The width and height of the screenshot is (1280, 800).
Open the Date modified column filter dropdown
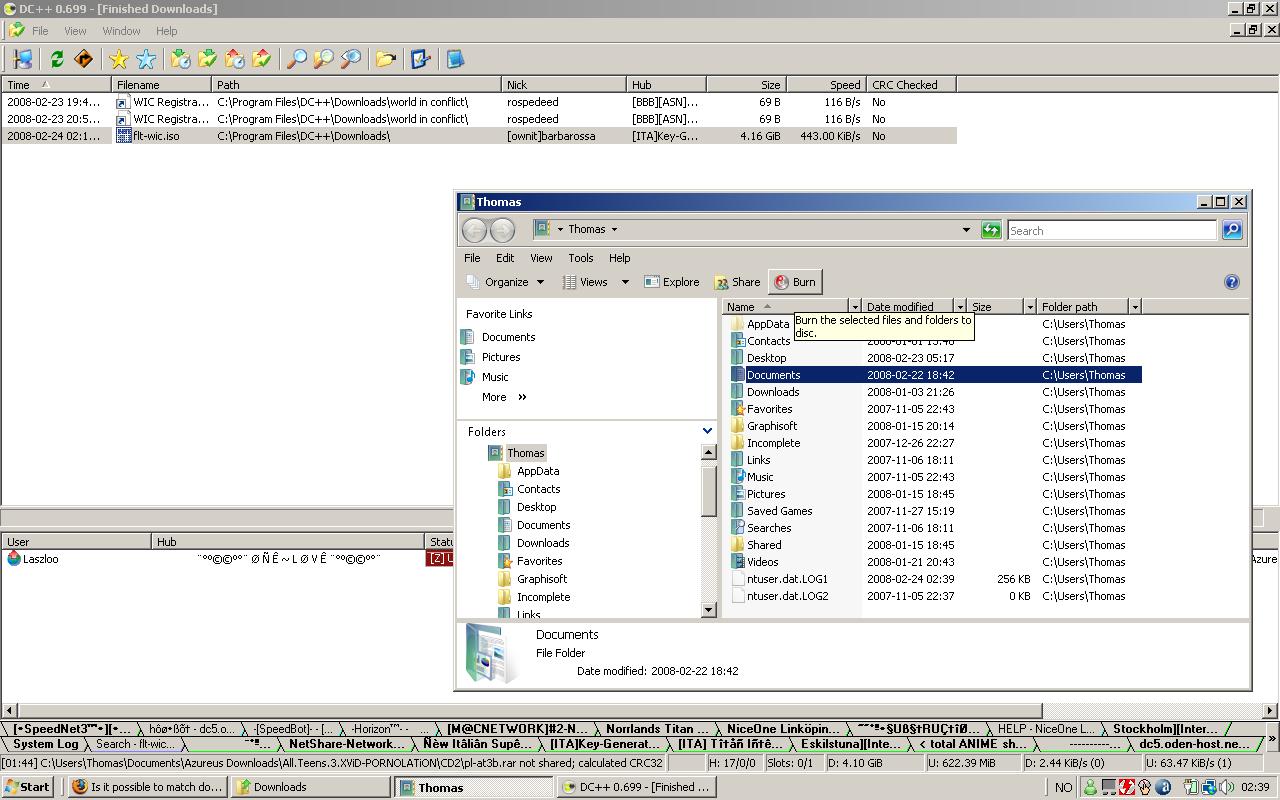[960, 307]
